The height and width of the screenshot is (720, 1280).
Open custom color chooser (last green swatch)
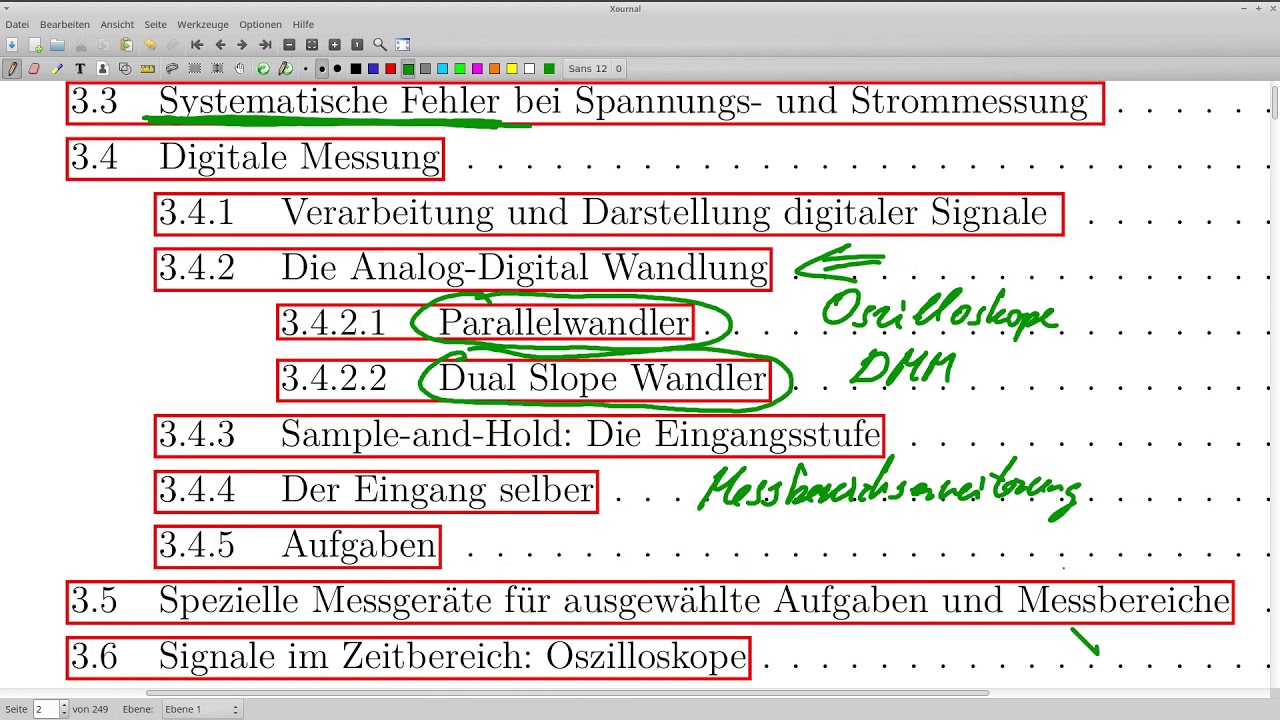coord(549,69)
